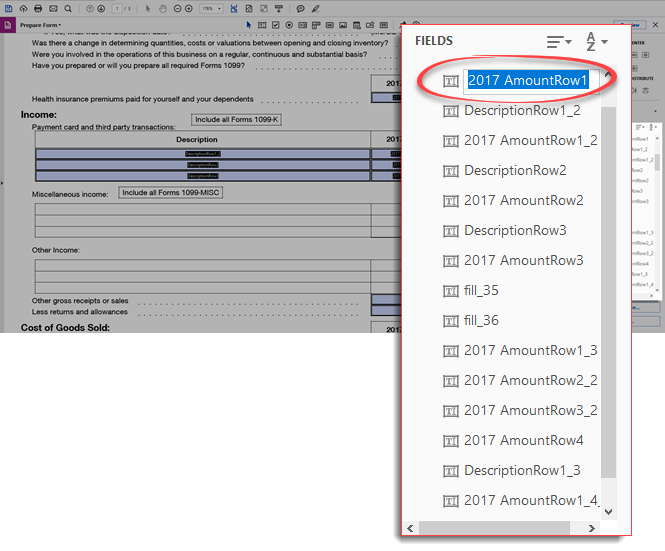Go to previous page arrow
This screenshot has height=551, width=665.
click(90, 8)
